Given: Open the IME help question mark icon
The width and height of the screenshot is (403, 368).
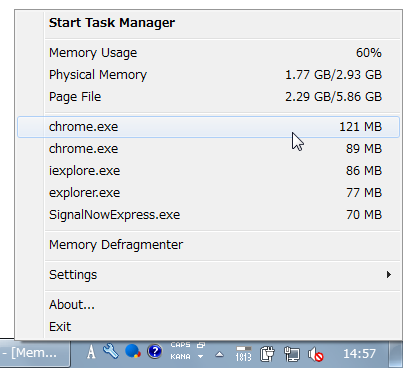Looking at the screenshot, I should pos(154,351).
